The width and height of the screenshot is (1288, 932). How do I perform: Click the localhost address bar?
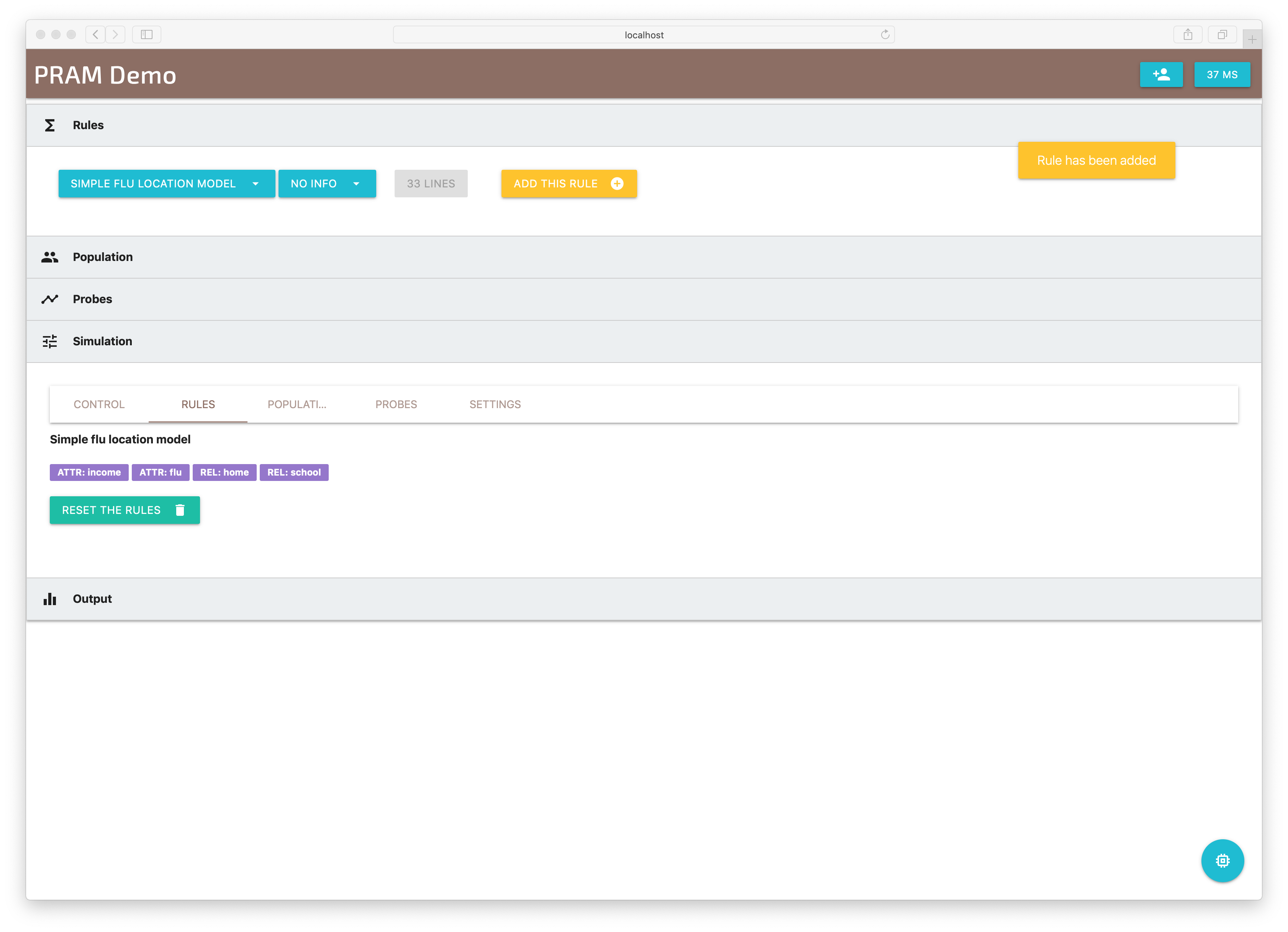click(x=643, y=34)
